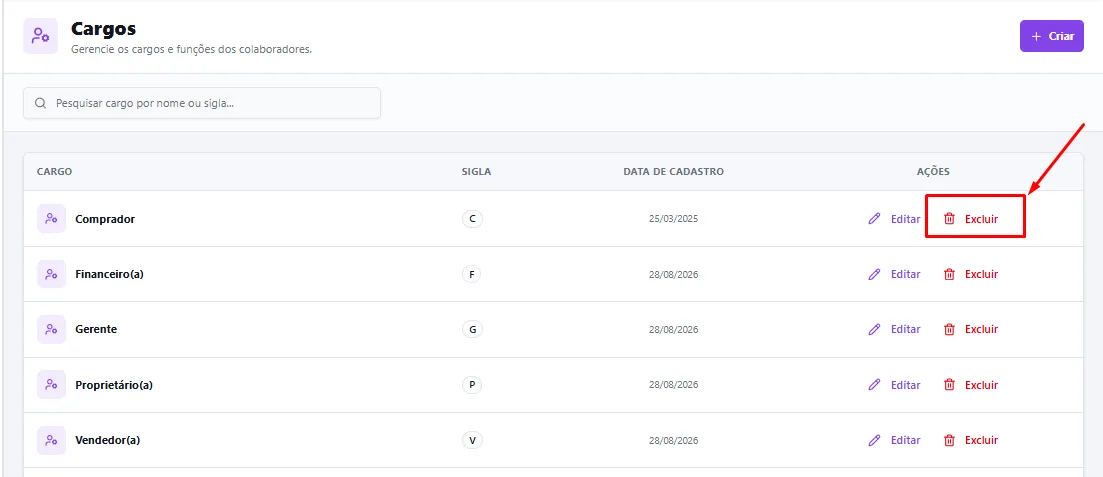Click the CARGO column header
Screen dimensions: 1103x477
54,172
